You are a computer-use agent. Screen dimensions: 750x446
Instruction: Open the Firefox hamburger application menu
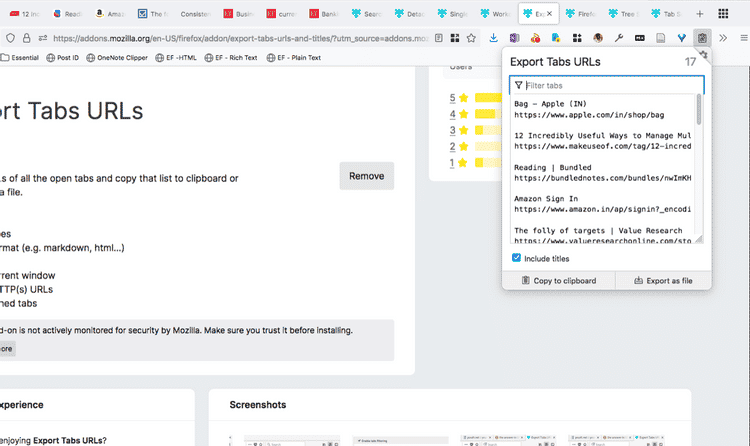[744, 38]
